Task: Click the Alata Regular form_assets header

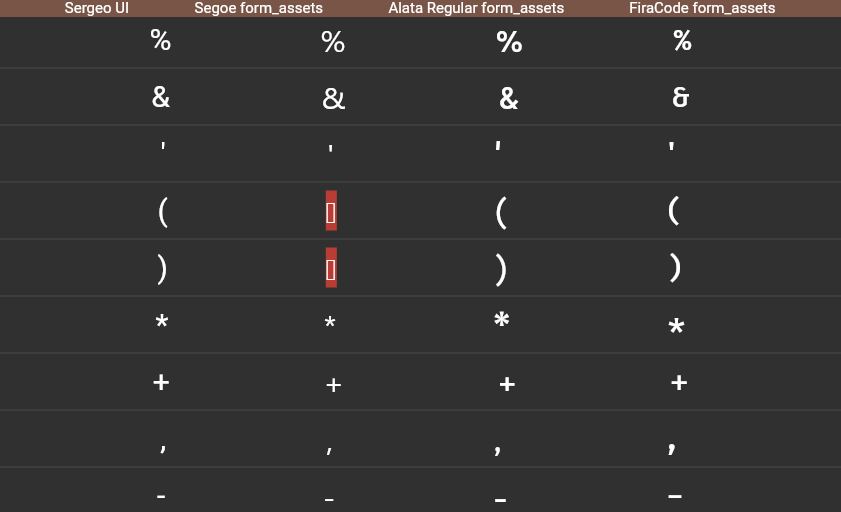Action: coord(476,8)
